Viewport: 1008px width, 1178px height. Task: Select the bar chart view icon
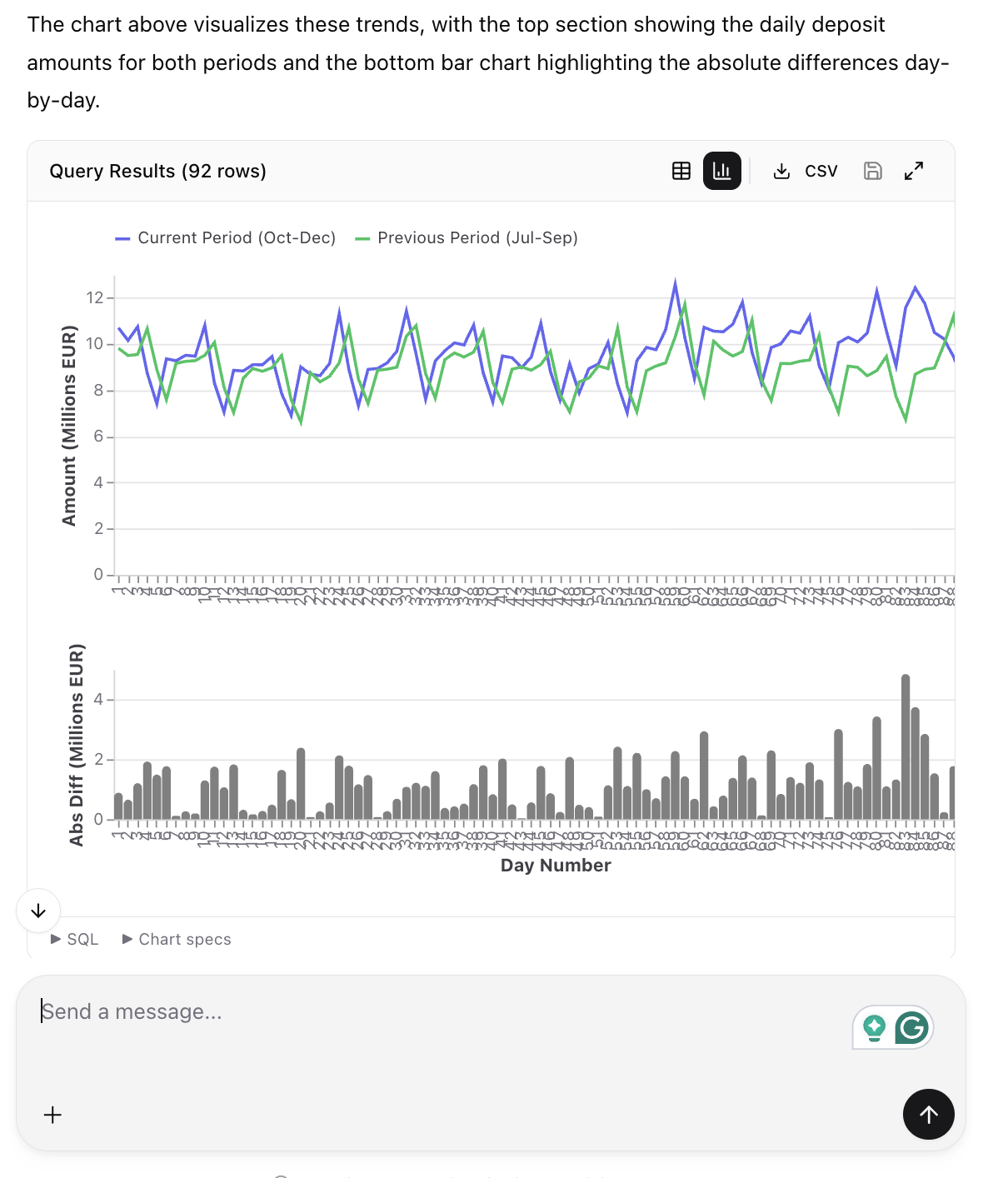click(721, 171)
